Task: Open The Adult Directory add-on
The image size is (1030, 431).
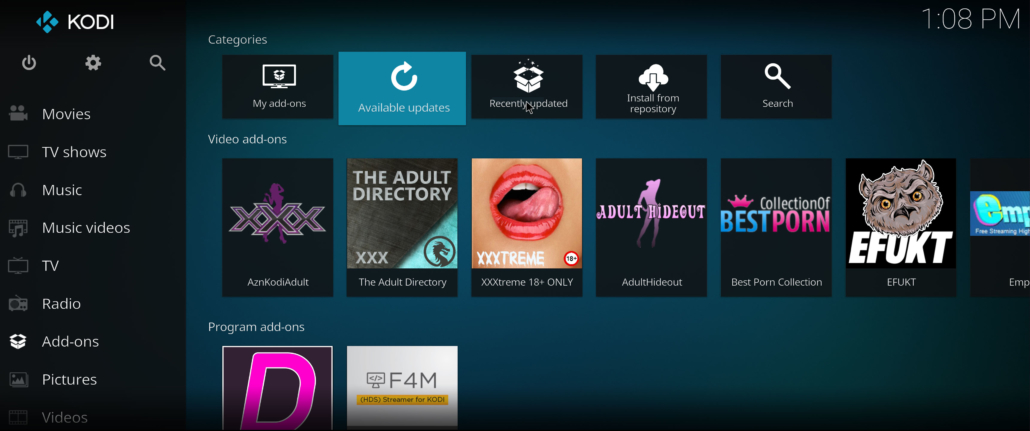Action: click(402, 227)
